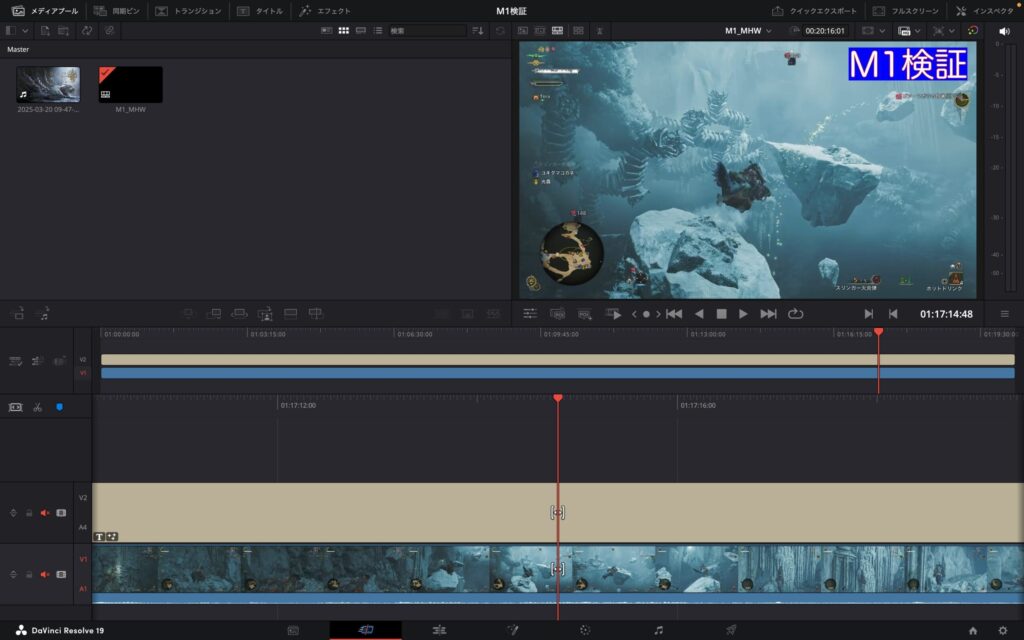Open the エフェクト tab
The image size is (1024, 640).
[x=325, y=11]
